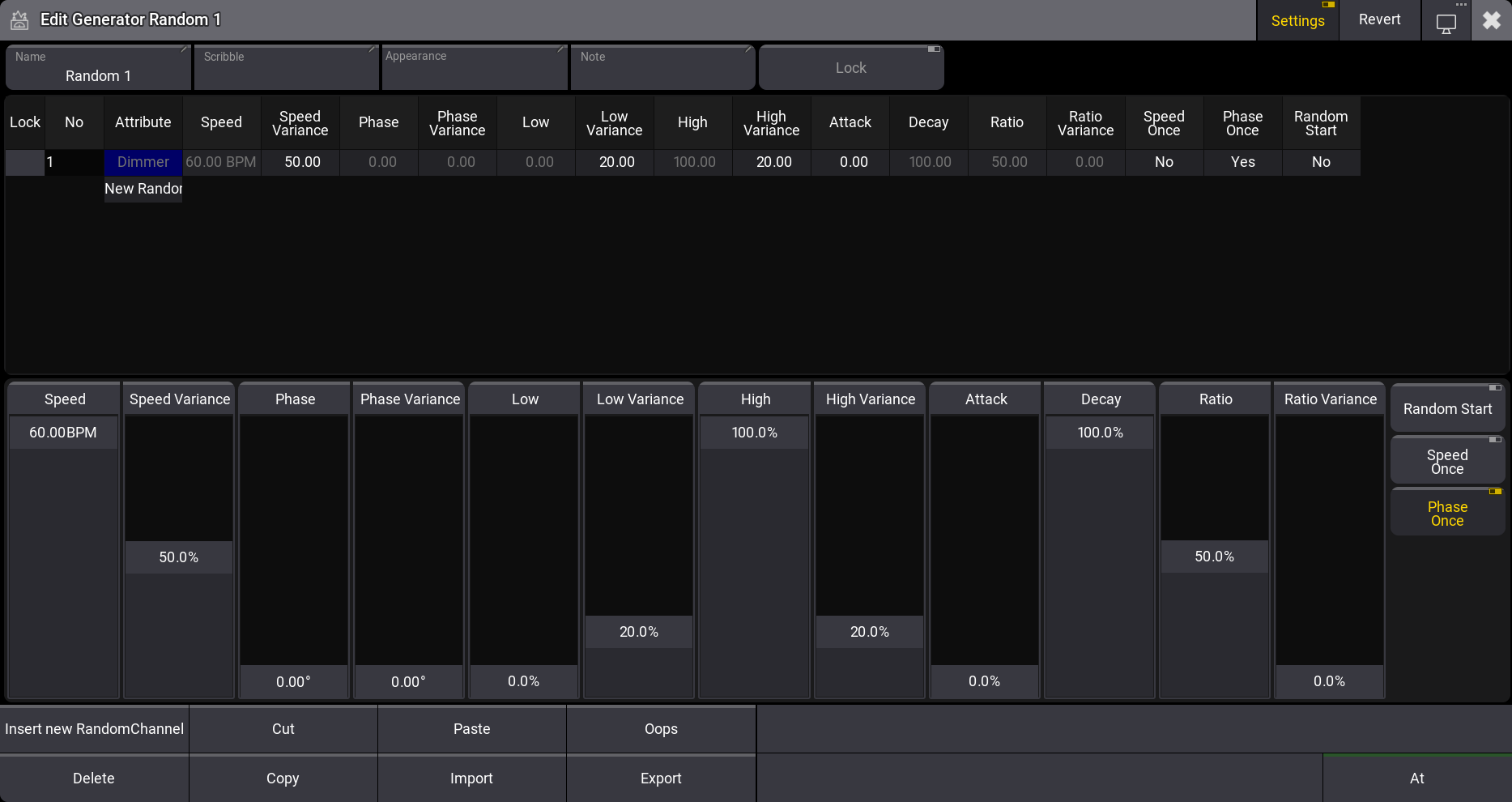Click the Paste button

(x=472, y=729)
